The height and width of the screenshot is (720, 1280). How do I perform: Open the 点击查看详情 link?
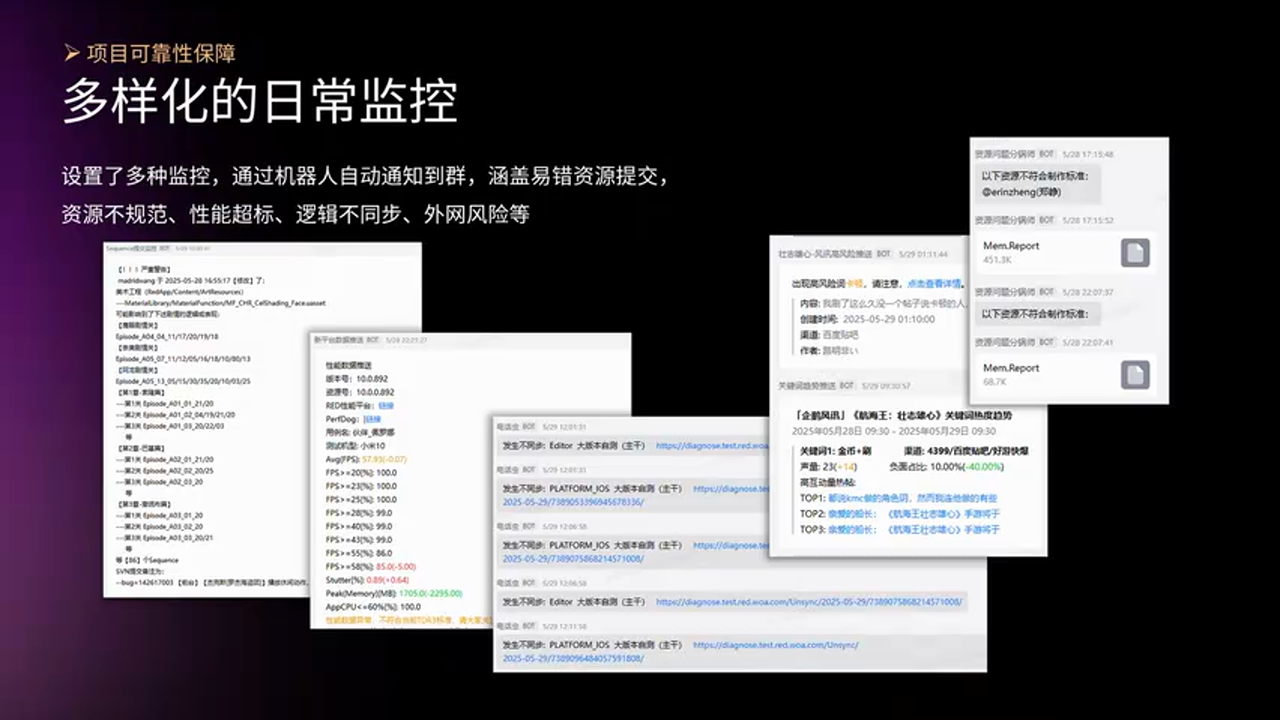point(933,283)
